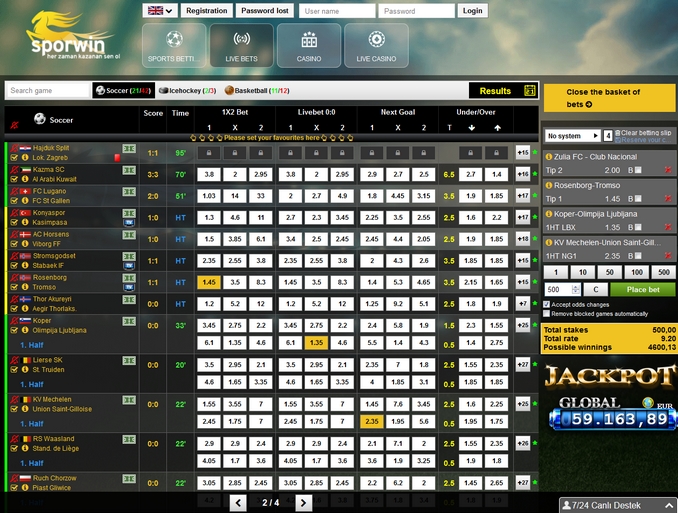Screen dimensions: 678x513
Task: Select highlighted 1.45 odds for Rosenborg
Action: tap(209, 282)
